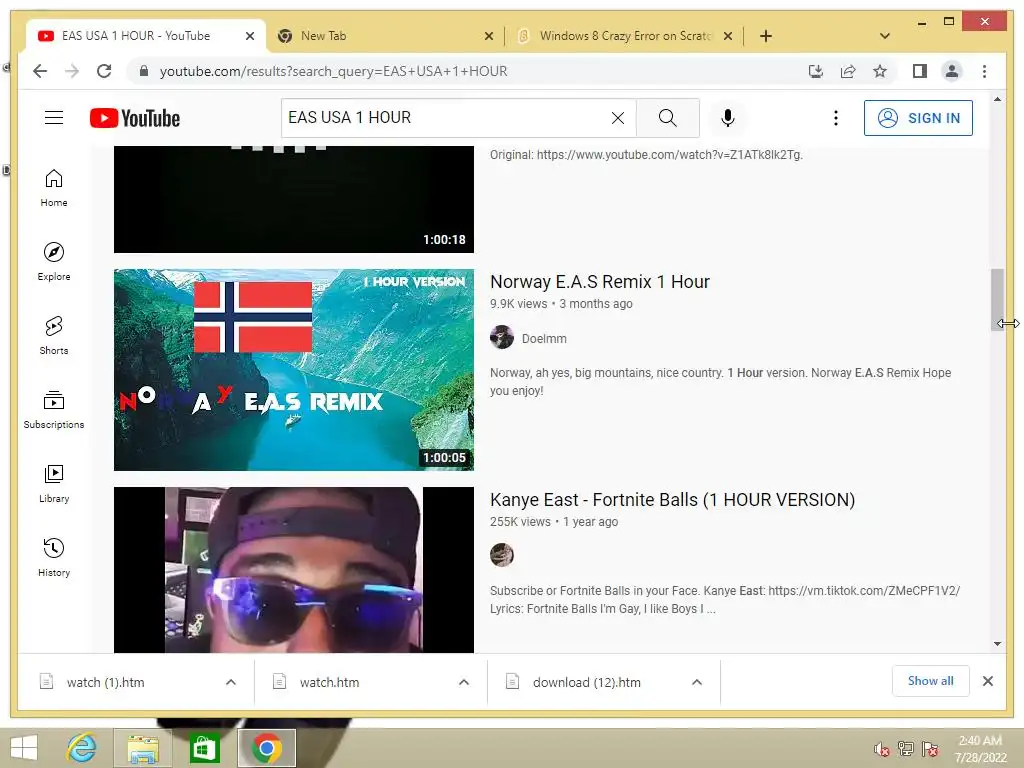Close the Windows 8 Crazy Error tab
The width and height of the screenshot is (1024, 768).
pyautogui.click(x=728, y=37)
